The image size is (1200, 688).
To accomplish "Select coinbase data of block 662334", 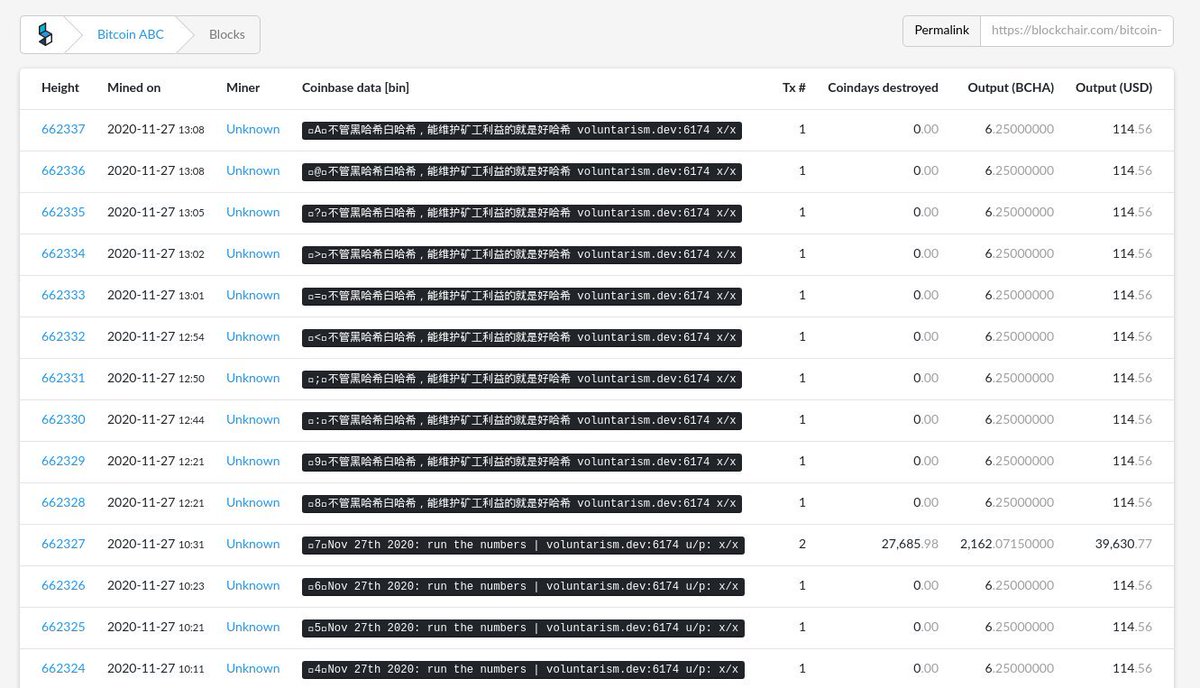I will click(x=522, y=254).
